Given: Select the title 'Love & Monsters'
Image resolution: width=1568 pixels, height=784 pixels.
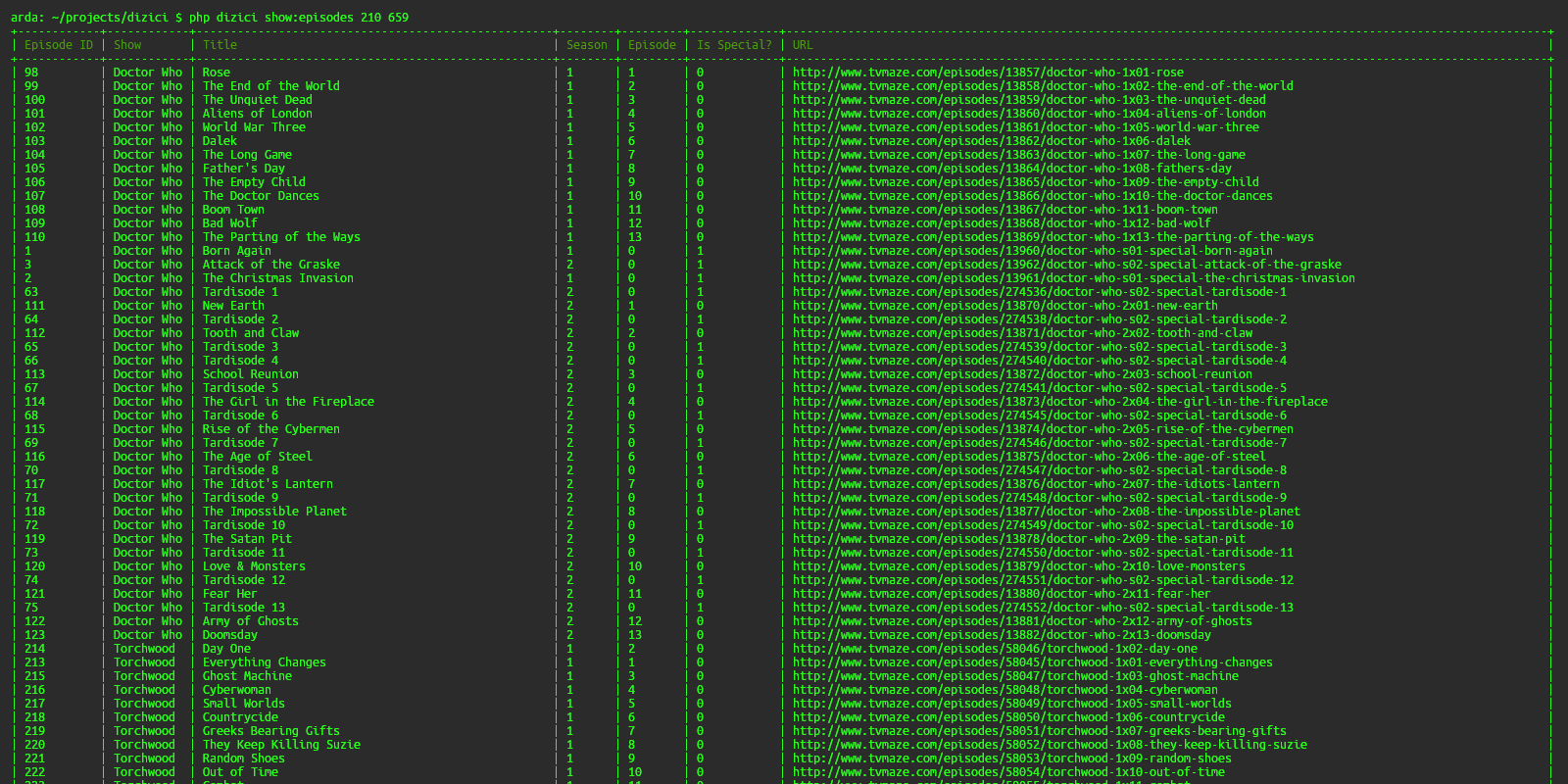Looking at the screenshot, I should [x=254, y=566].
